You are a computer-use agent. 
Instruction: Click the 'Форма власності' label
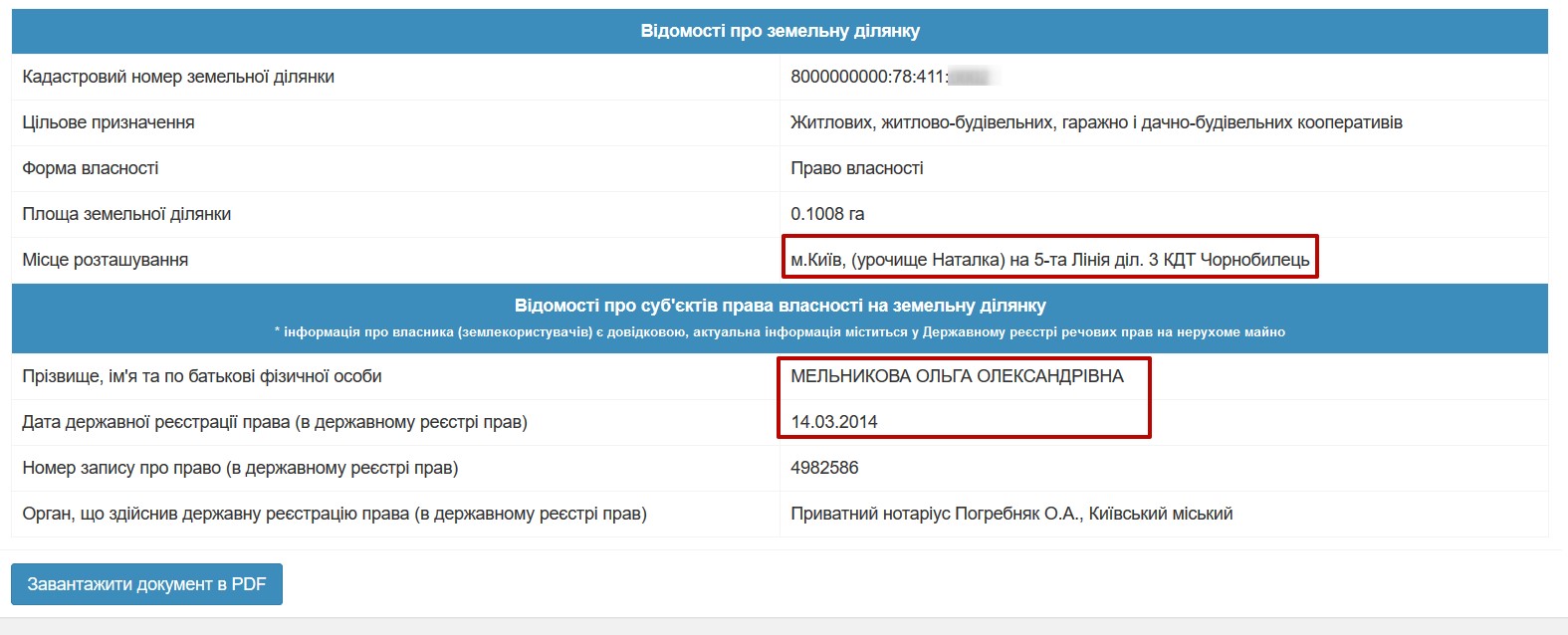91,168
